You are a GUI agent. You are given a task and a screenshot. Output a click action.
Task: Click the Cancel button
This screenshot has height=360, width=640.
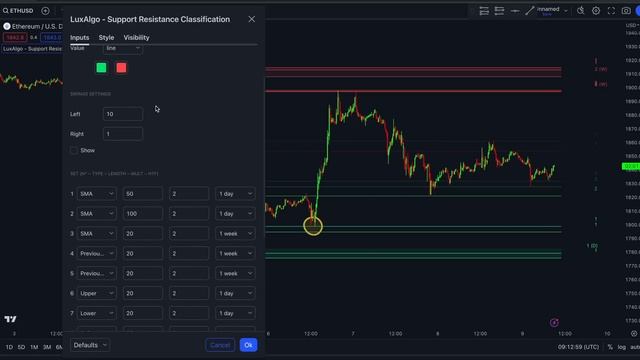pos(220,345)
